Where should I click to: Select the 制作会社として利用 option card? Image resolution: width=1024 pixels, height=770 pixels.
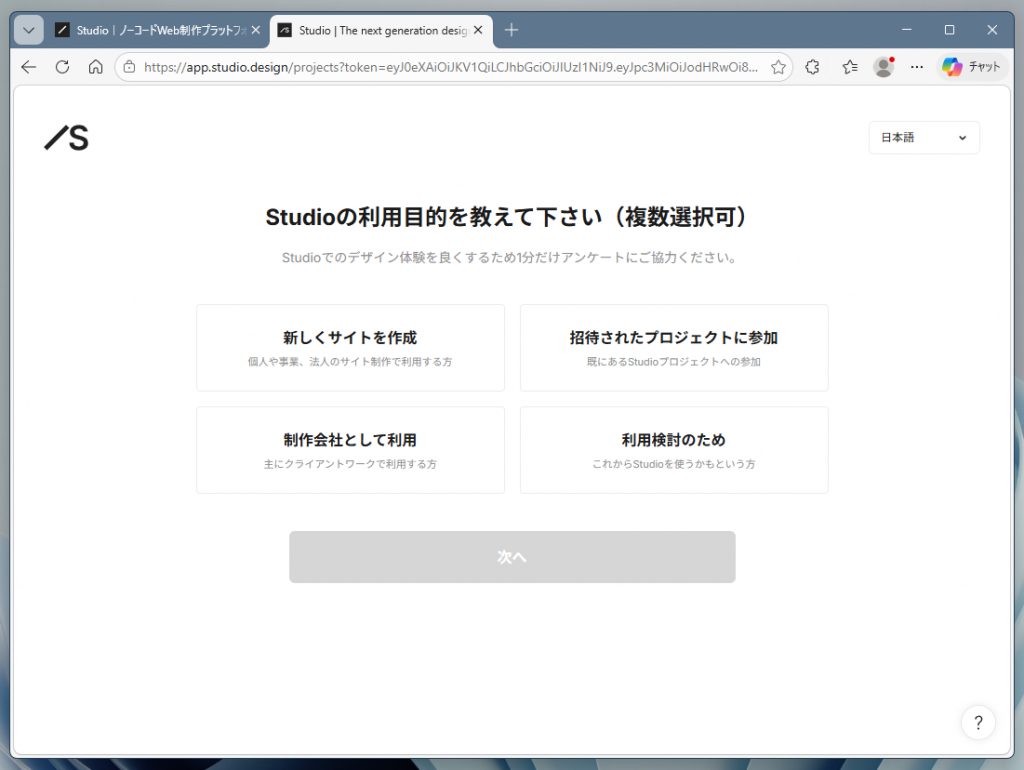[x=351, y=450]
